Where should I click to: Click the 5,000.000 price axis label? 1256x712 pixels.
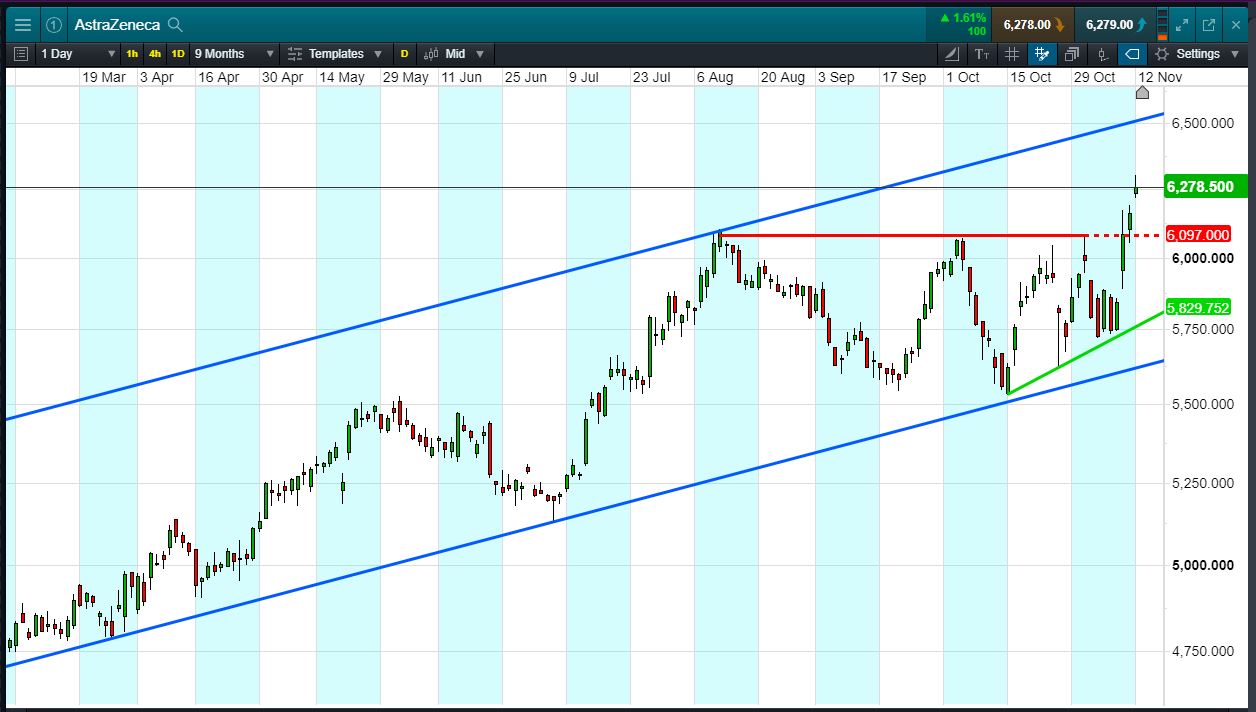coord(1201,566)
